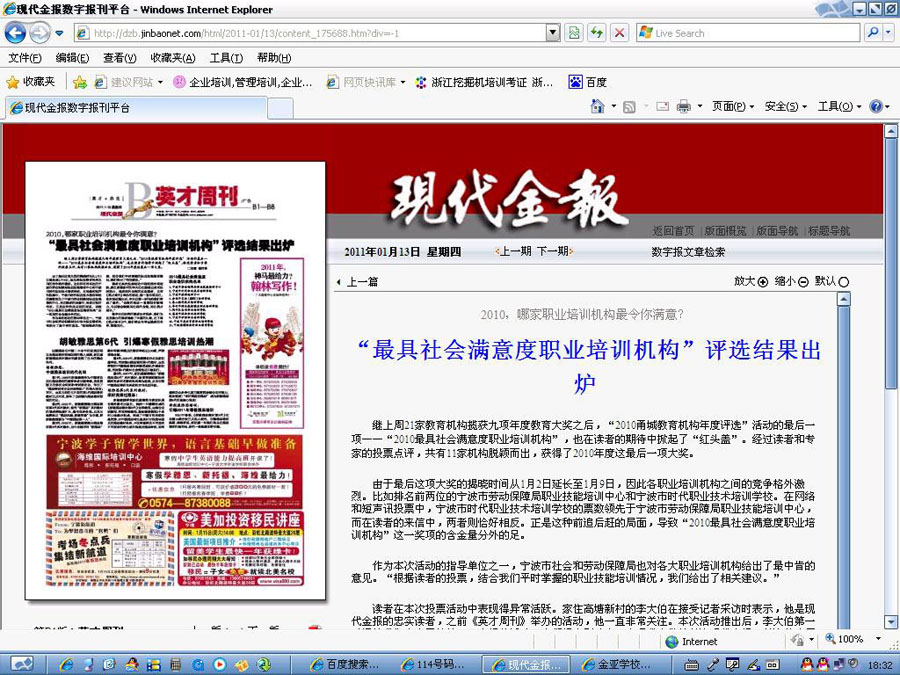Open the 页面(P) command menu
This screenshot has height=675, width=900.
(733, 106)
